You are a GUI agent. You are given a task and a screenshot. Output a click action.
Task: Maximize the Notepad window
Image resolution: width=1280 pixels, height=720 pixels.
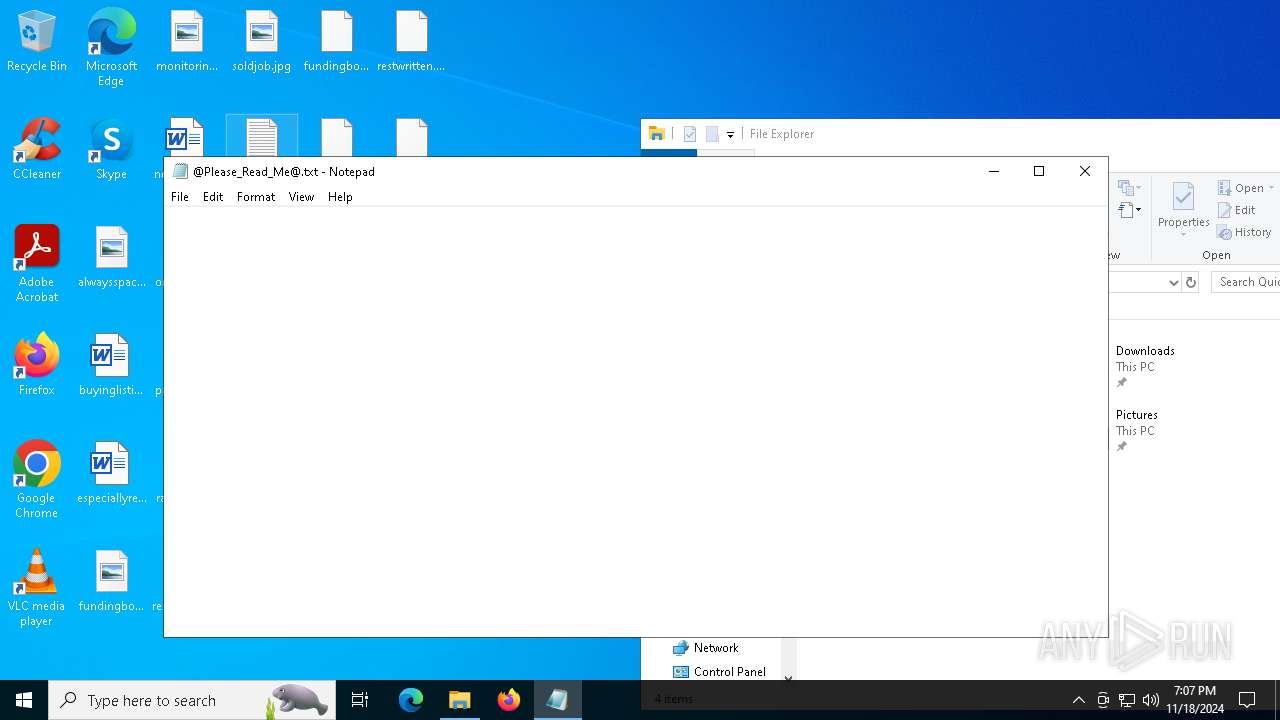[x=1039, y=171]
